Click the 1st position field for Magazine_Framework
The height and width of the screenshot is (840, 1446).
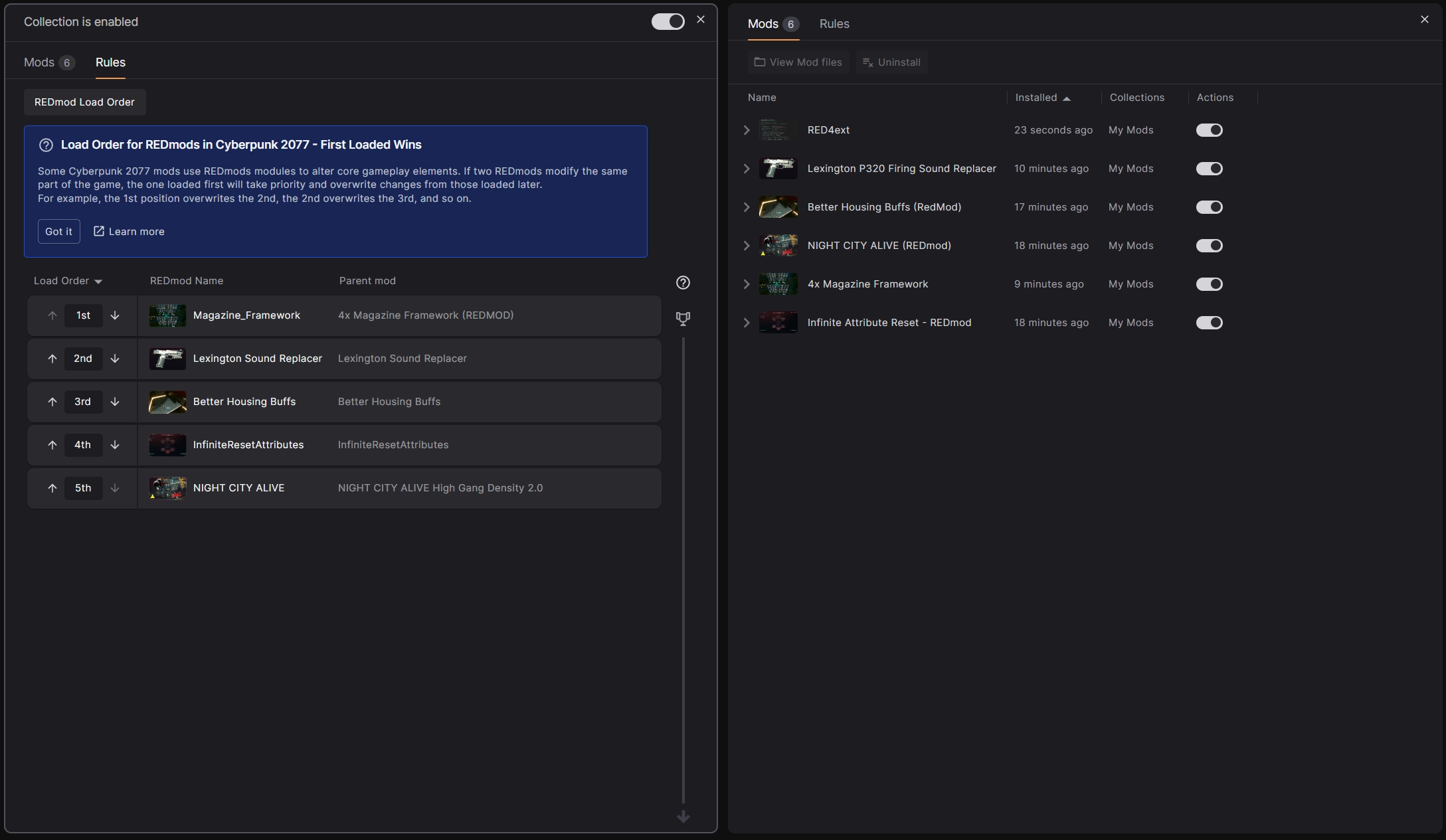click(83, 315)
